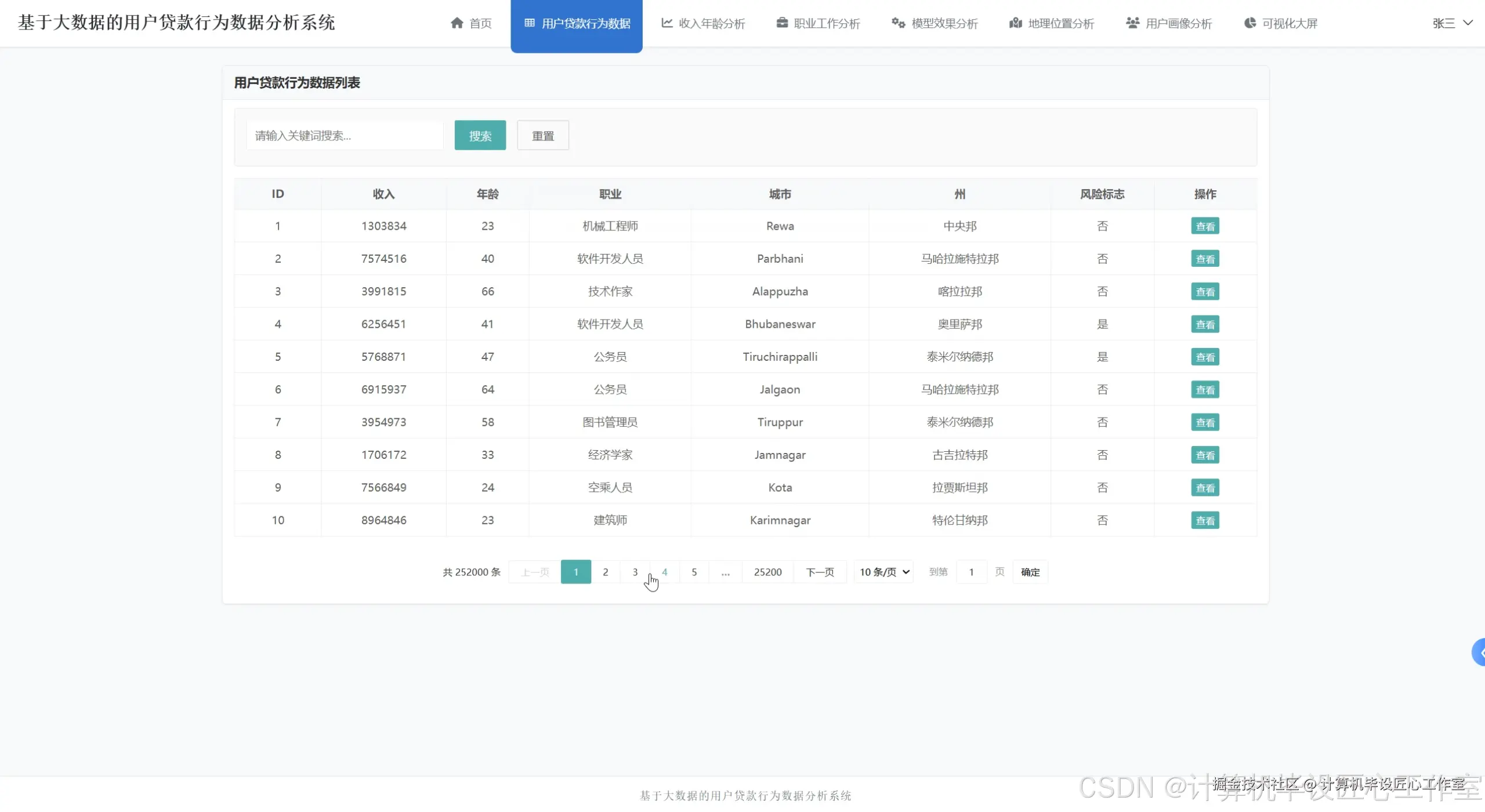The height and width of the screenshot is (812, 1485).
Task: Click 下一页 next page button
Action: 820,572
